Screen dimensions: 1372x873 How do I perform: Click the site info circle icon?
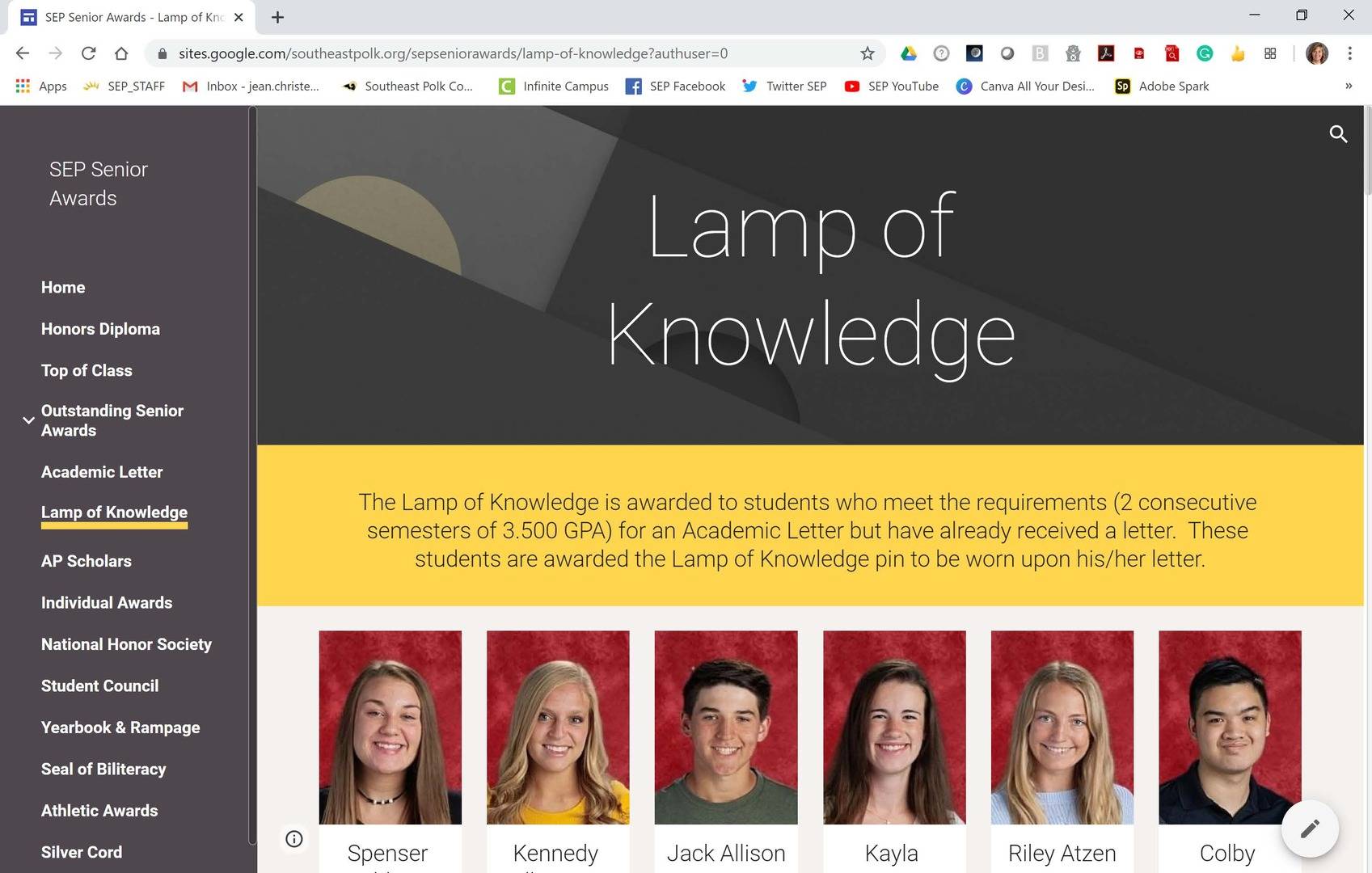coord(294,839)
